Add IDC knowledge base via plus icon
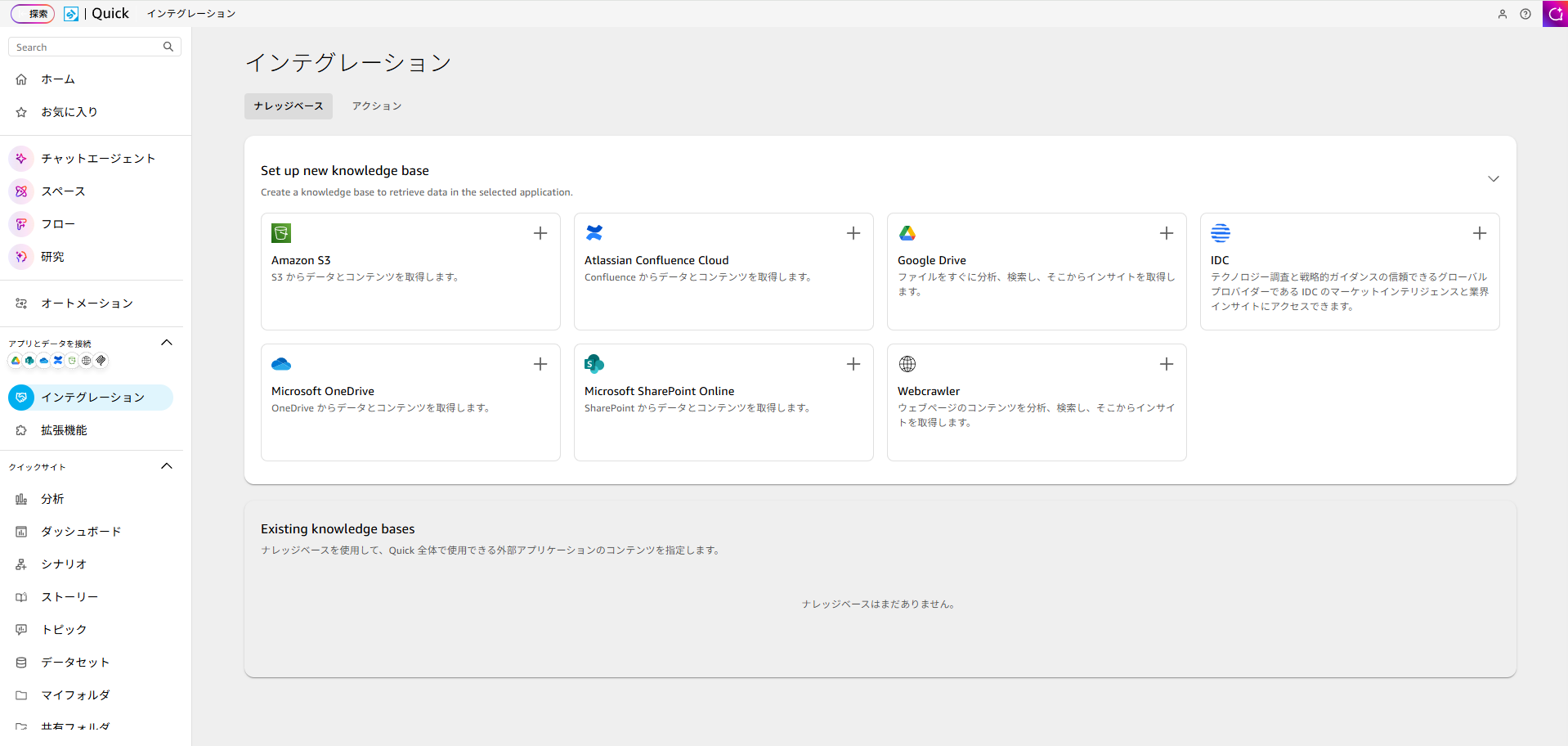The height and width of the screenshot is (746, 1568). (1480, 233)
